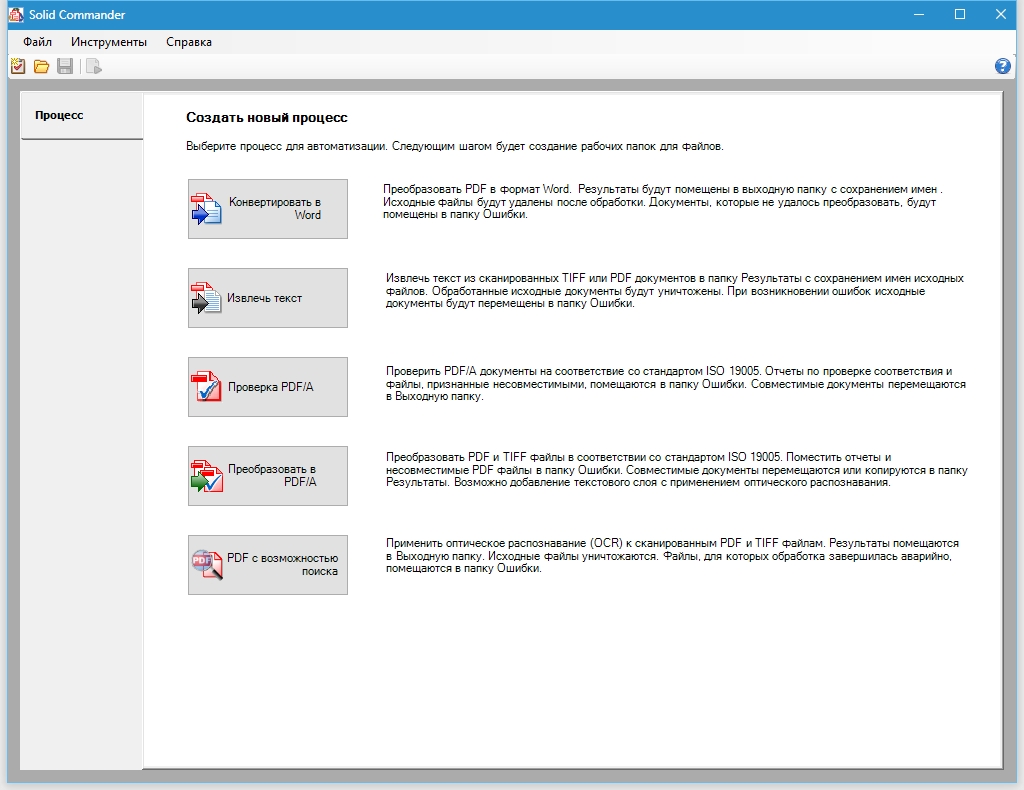Open help via blue question mark icon
This screenshot has height=790, width=1024.
[x=1003, y=66]
